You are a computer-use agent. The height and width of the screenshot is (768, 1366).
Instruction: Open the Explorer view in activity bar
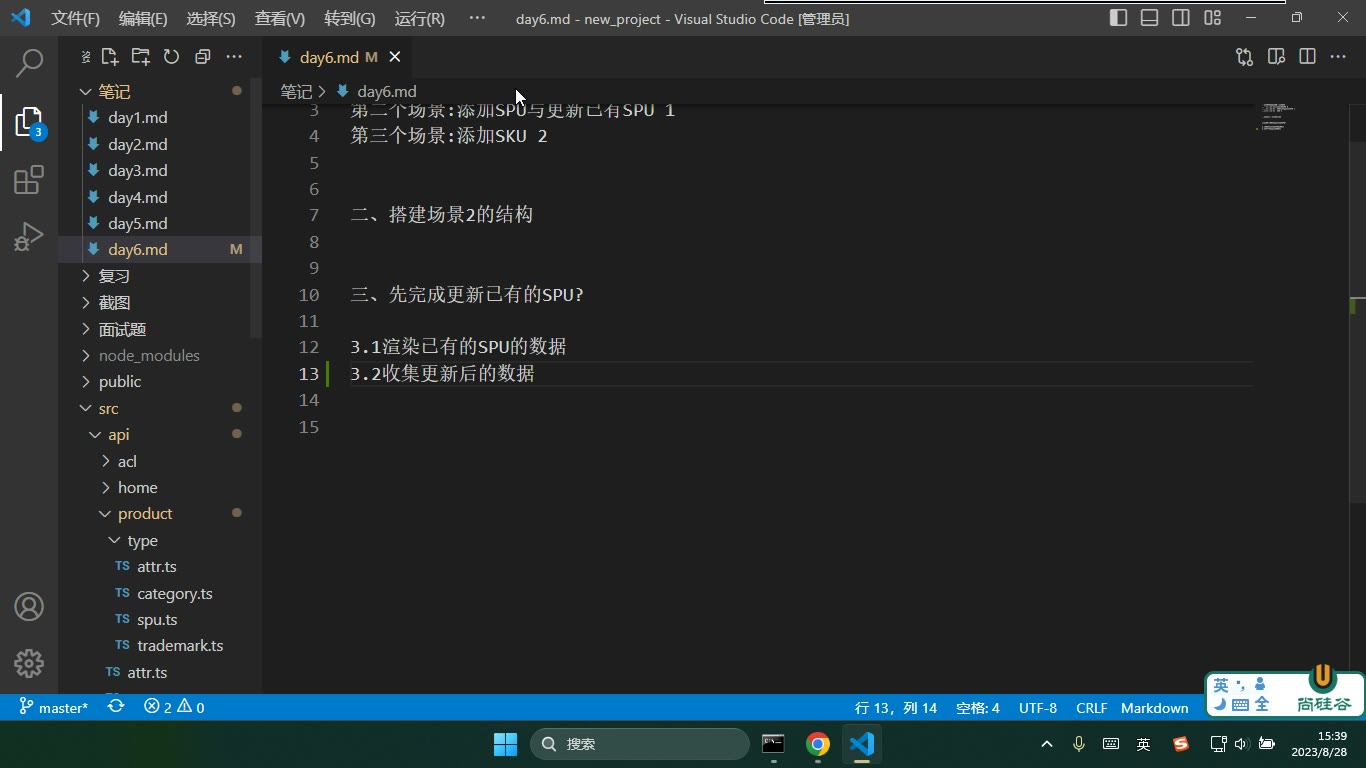(29, 122)
